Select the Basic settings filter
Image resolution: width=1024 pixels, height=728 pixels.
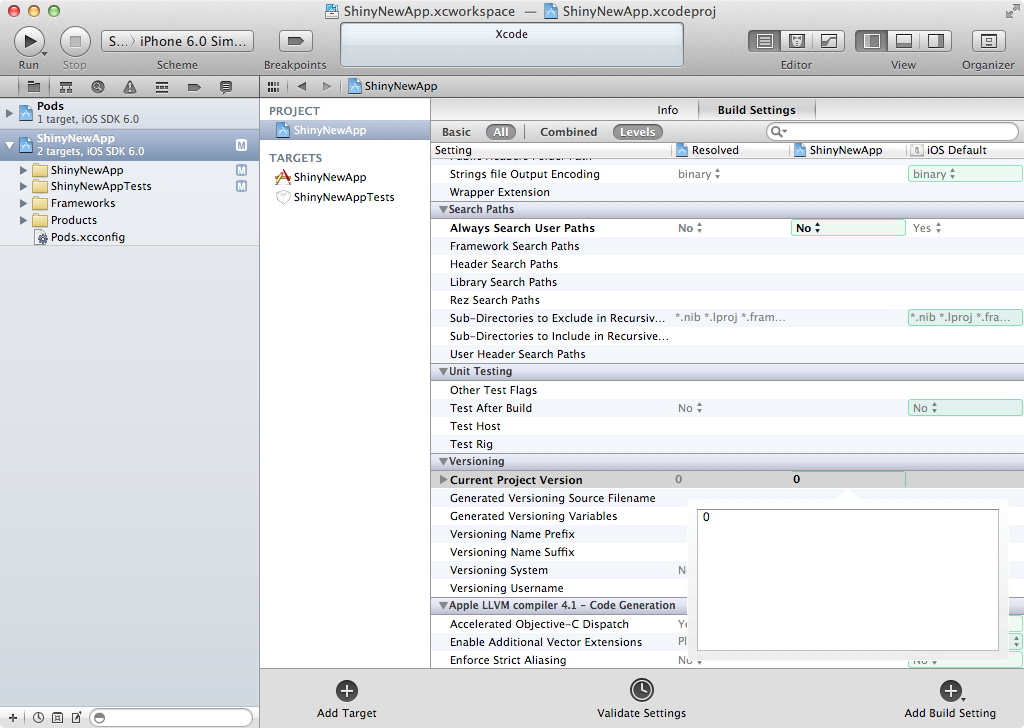point(456,132)
